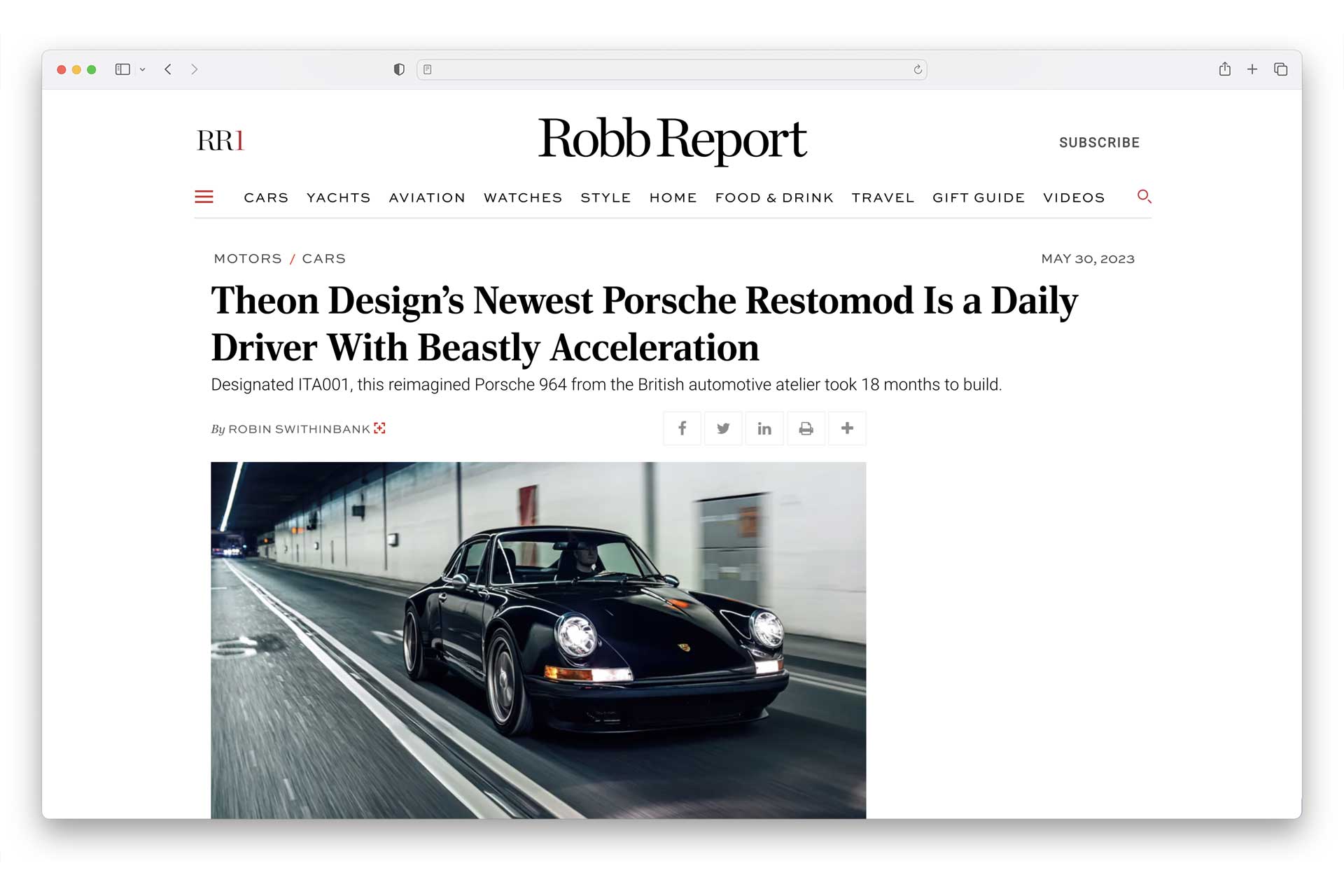This screenshot has width=1344, height=896.
Task: Expand sidebar options dropdown chevron
Action: (143, 69)
